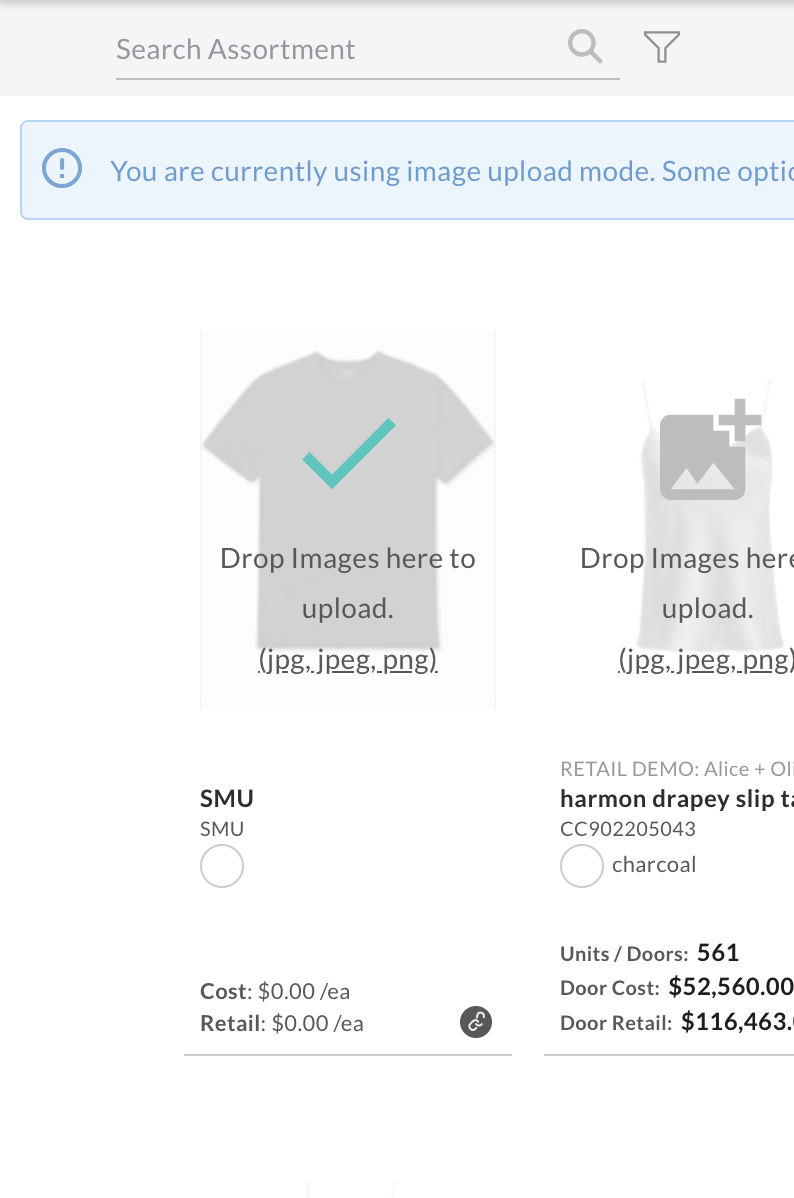Click the SMU t-shirt upload drop zone
This screenshot has height=1198, width=794.
click(x=348, y=520)
